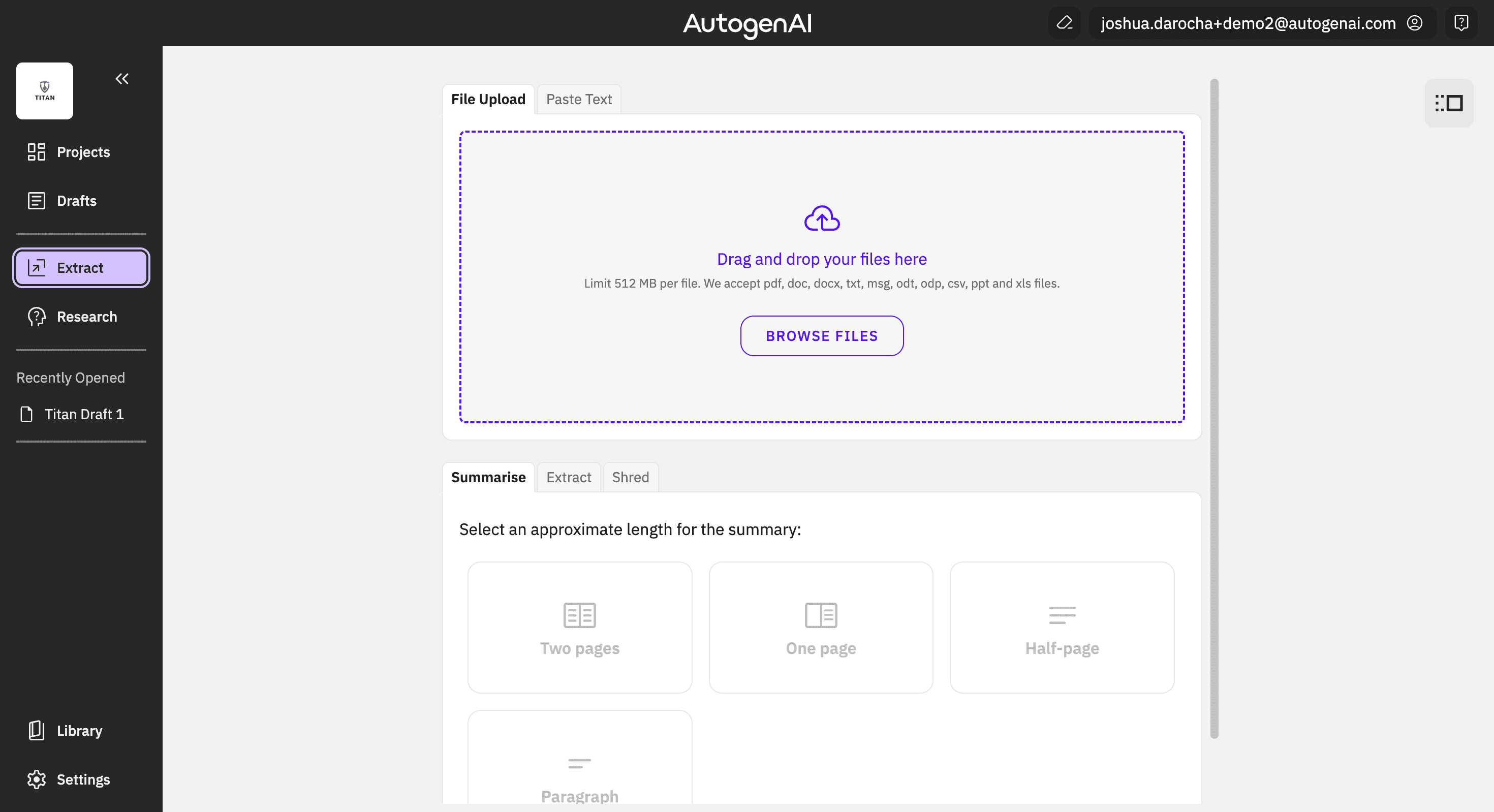This screenshot has height=812, width=1494.
Task: Open the Library section
Action: pos(81,731)
